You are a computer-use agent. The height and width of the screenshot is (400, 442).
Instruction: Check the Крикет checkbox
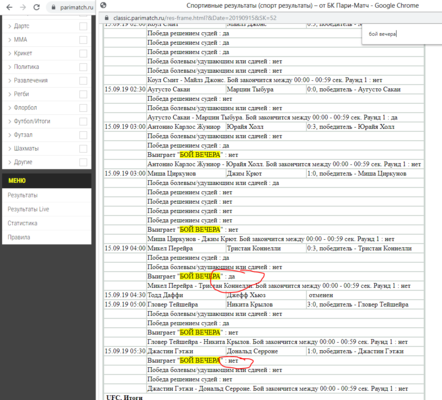click(83, 54)
